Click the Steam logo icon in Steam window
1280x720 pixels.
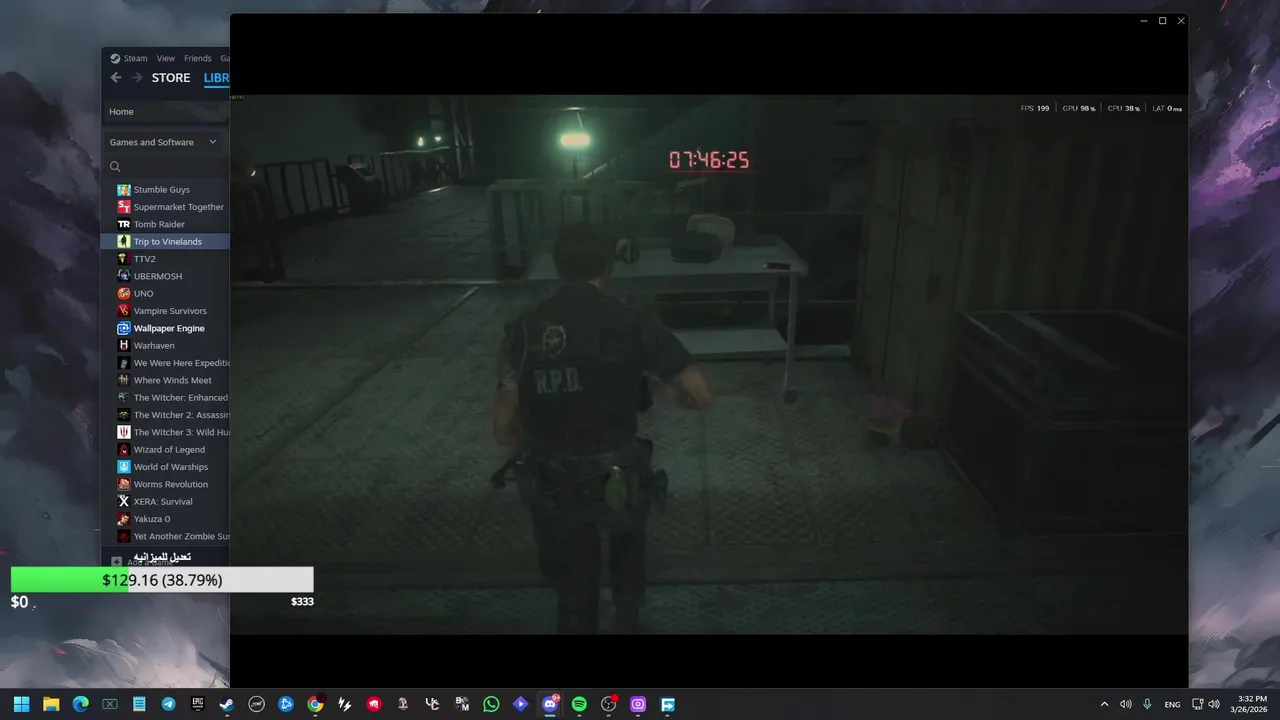click(x=115, y=58)
